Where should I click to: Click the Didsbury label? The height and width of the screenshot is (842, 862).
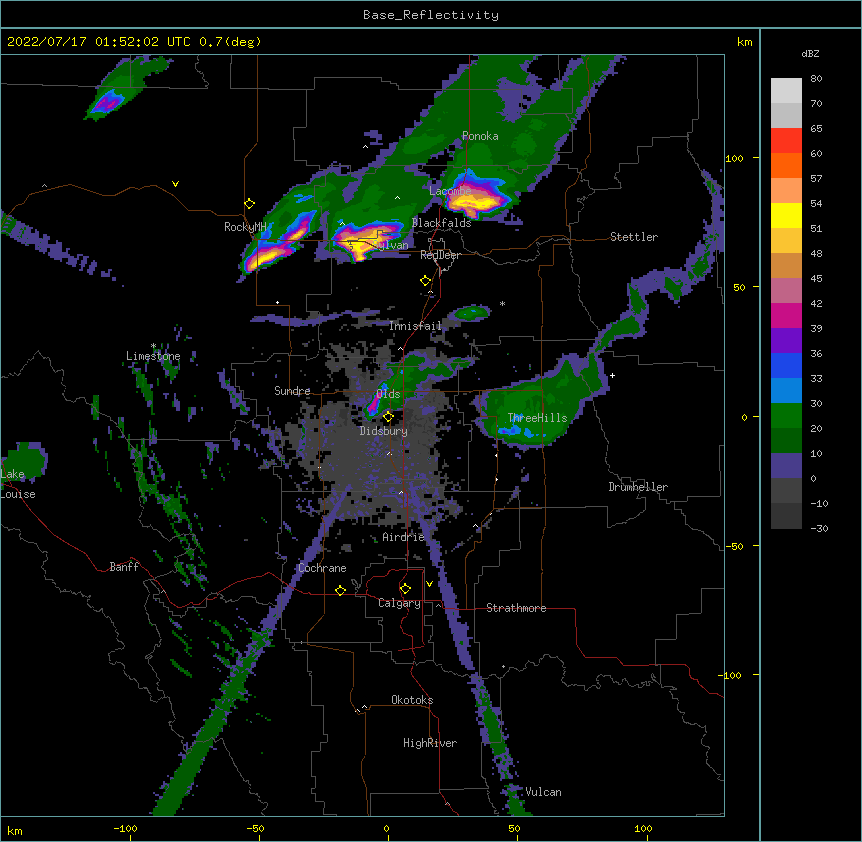pos(383,431)
